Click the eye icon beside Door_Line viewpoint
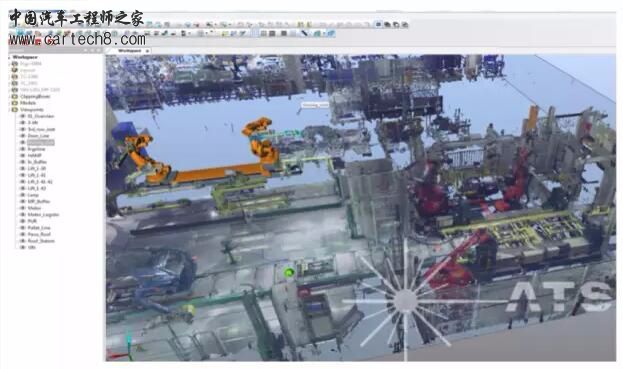This screenshot has height=369, width=623. pos(23,136)
